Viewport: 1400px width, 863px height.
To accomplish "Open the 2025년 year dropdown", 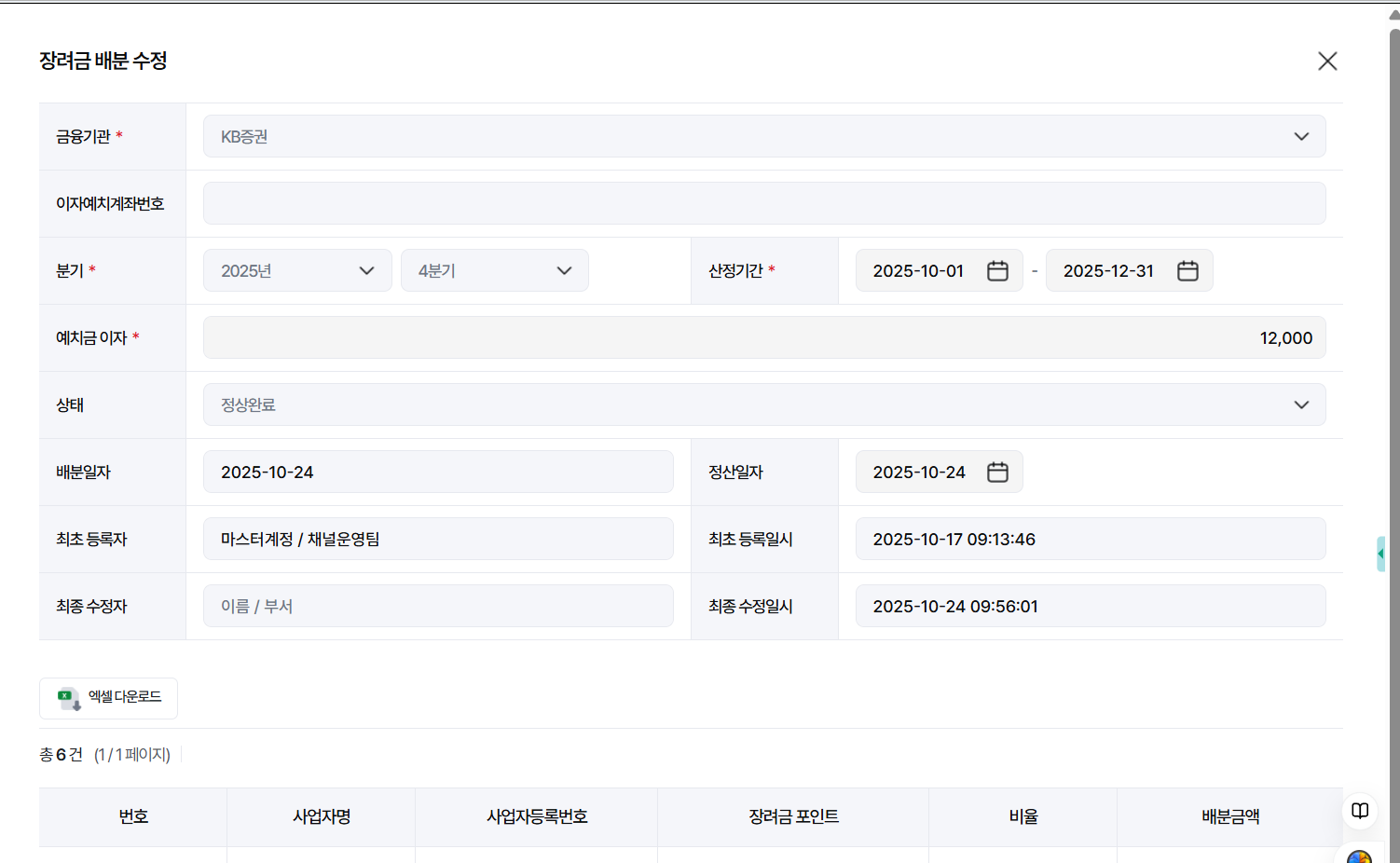I will pos(297,270).
